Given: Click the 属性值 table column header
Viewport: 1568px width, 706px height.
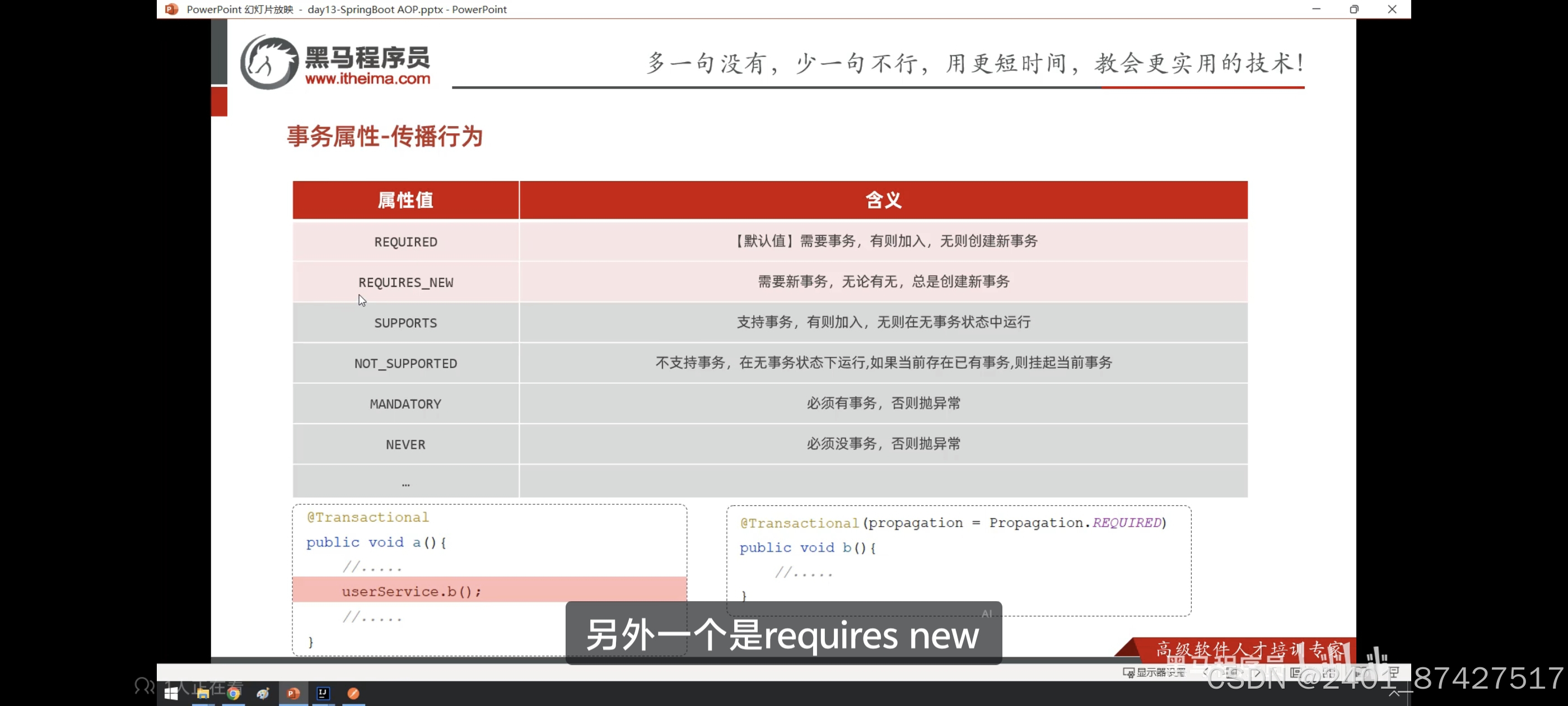Looking at the screenshot, I should (405, 200).
